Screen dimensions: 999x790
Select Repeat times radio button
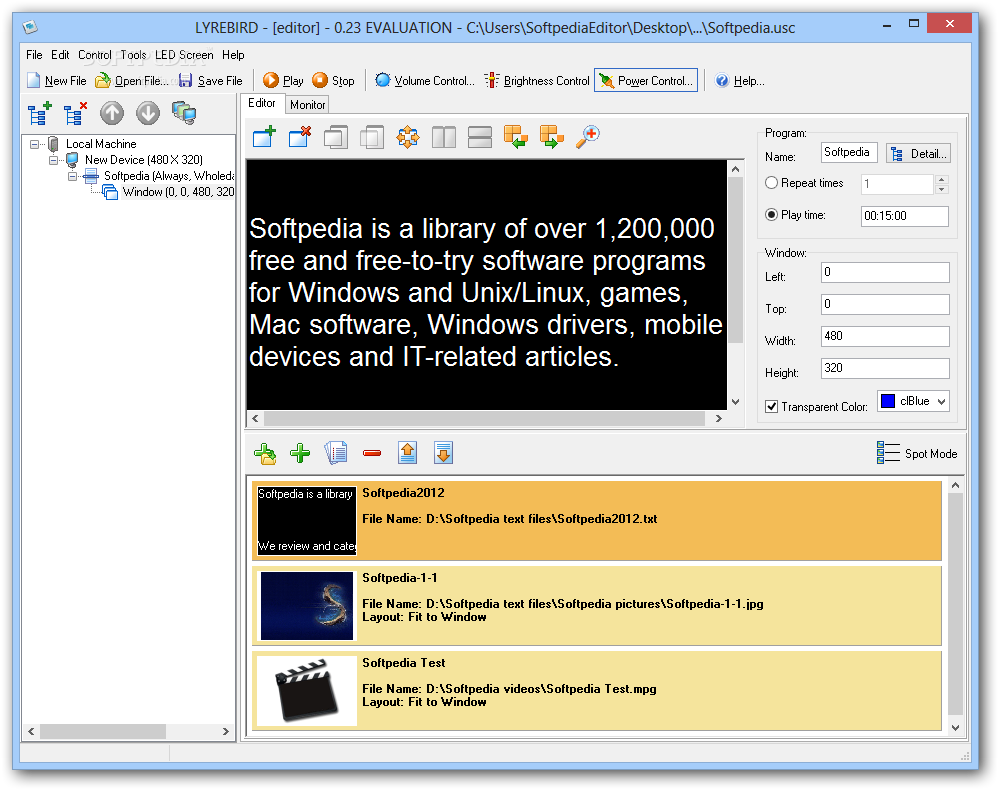[x=772, y=183]
